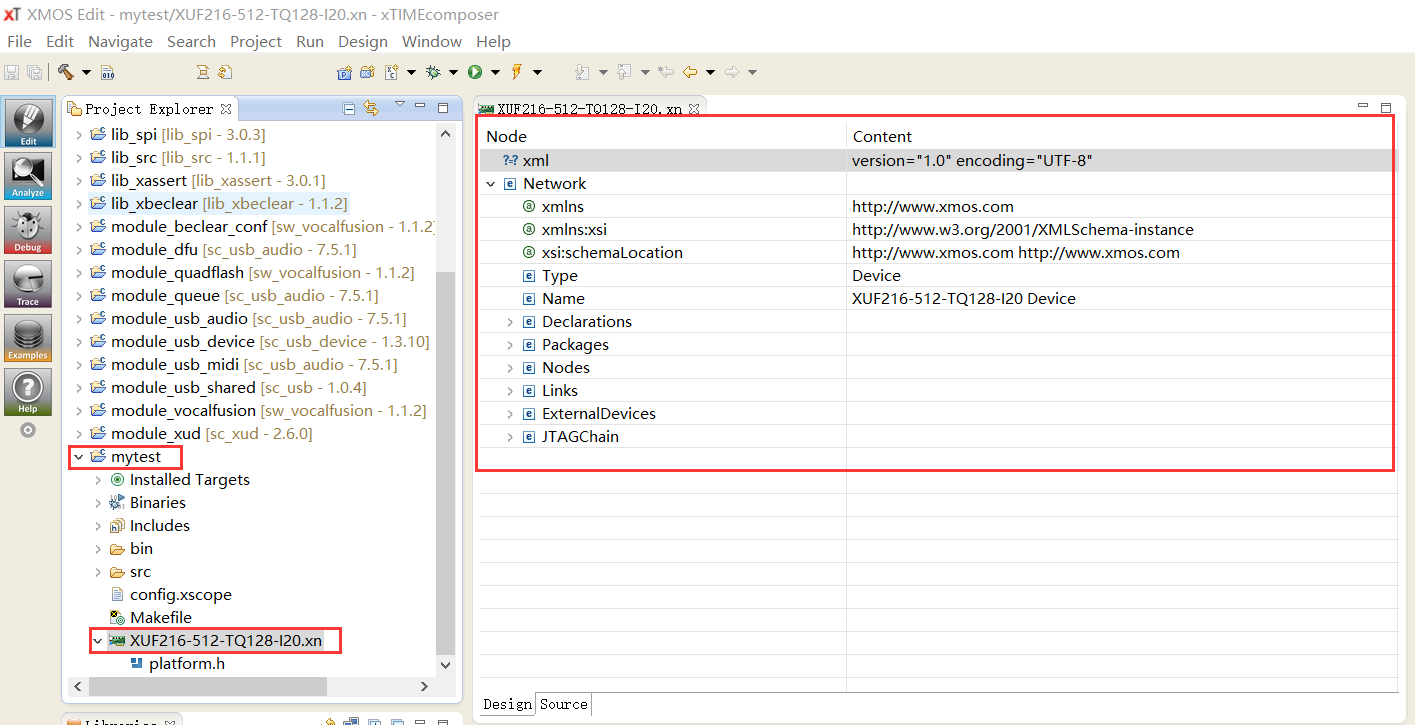Create a new XMOS project from the toolbar

pyautogui.click(x=343, y=71)
